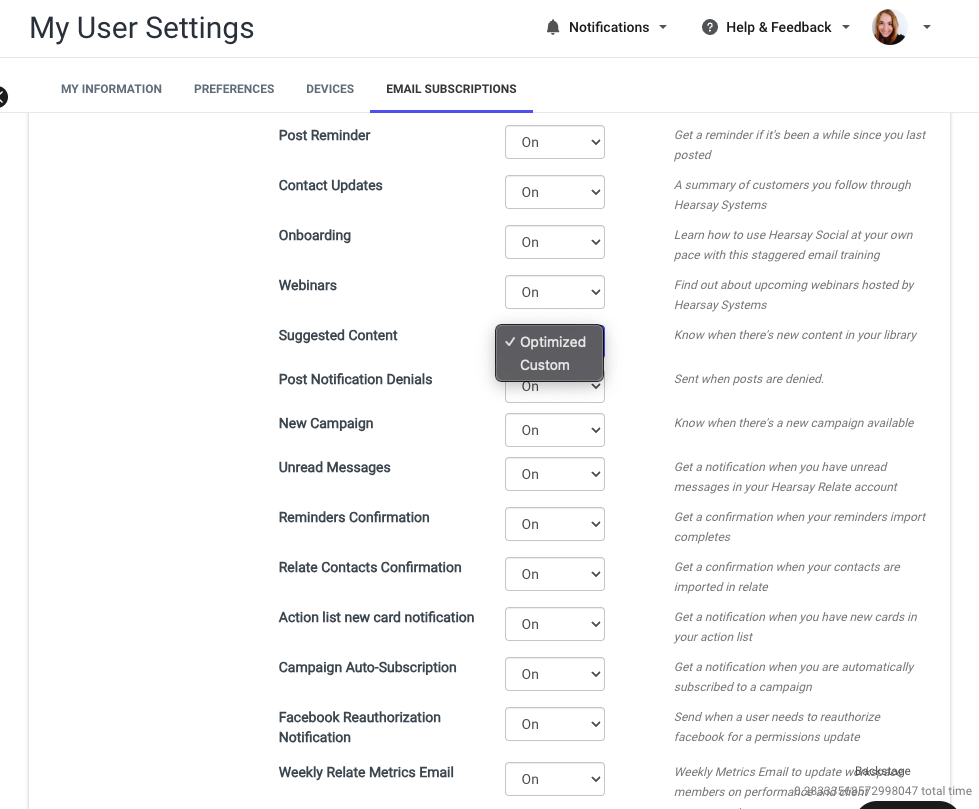This screenshot has height=809, width=979.
Task: Open the Post Reminder On dropdown
Action: [x=554, y=142]
